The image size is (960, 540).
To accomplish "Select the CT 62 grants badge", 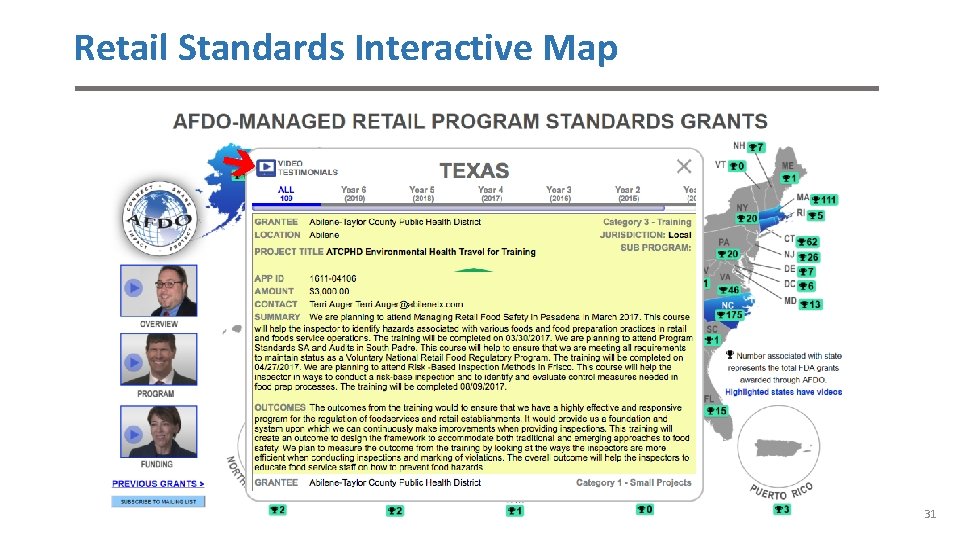I will [x=808, y=242].
